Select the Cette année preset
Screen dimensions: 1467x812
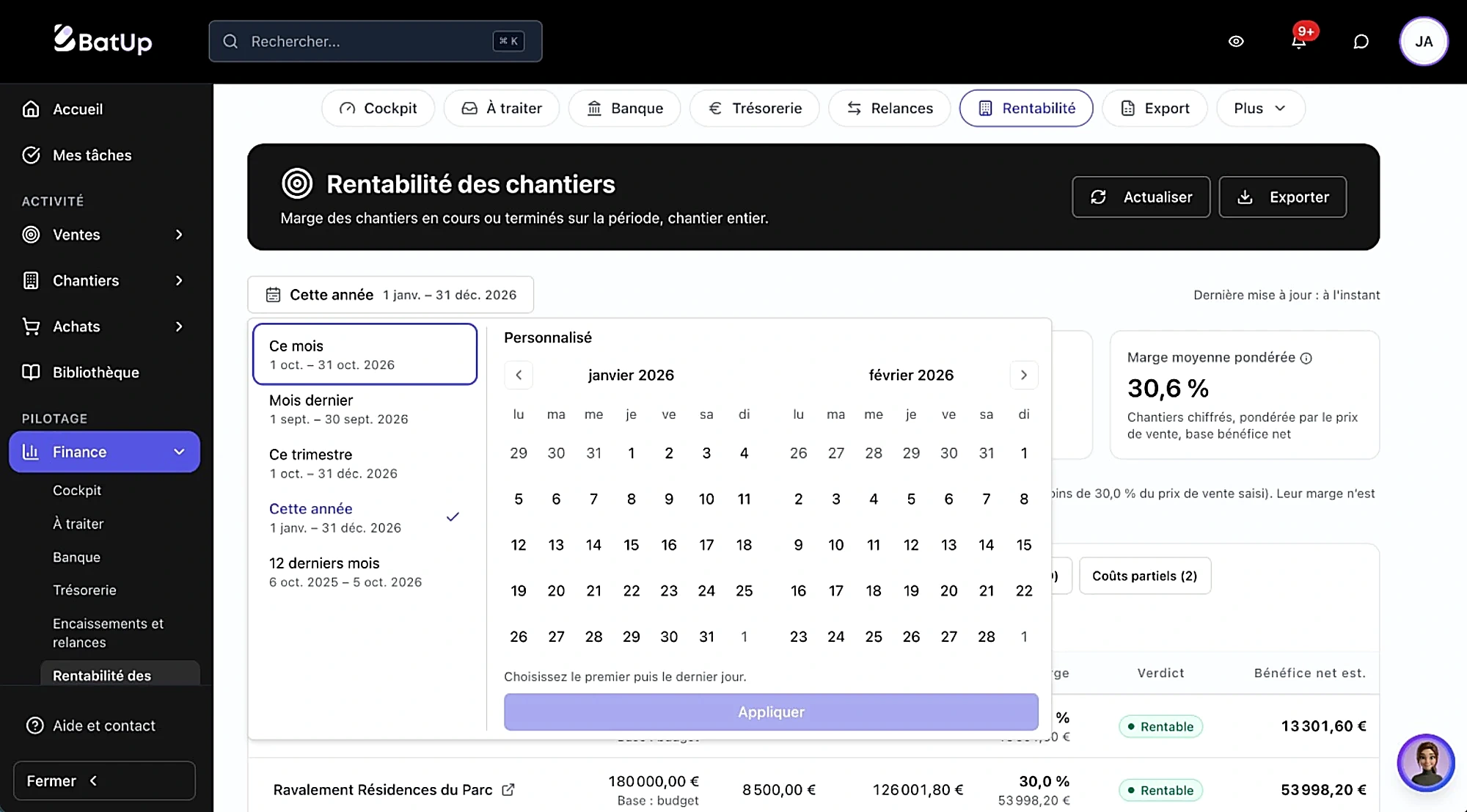tap(365, 518)
